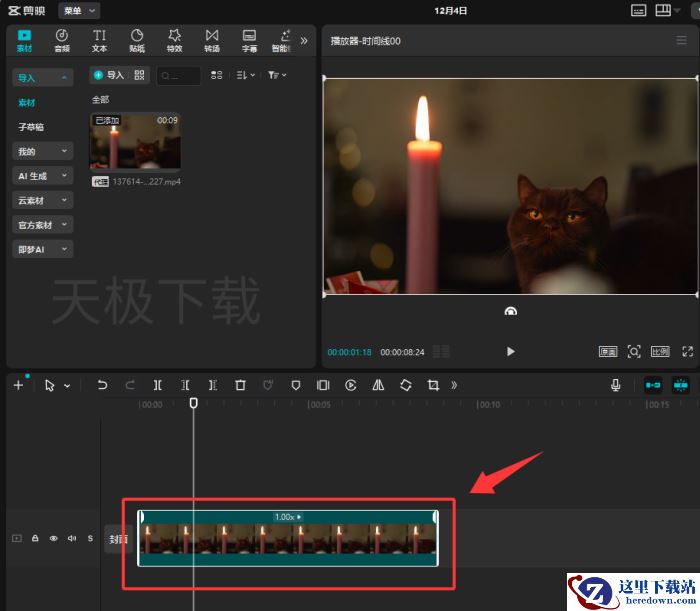
Task: Click the 1.00x speed label on clip
Action: point(288,517)
